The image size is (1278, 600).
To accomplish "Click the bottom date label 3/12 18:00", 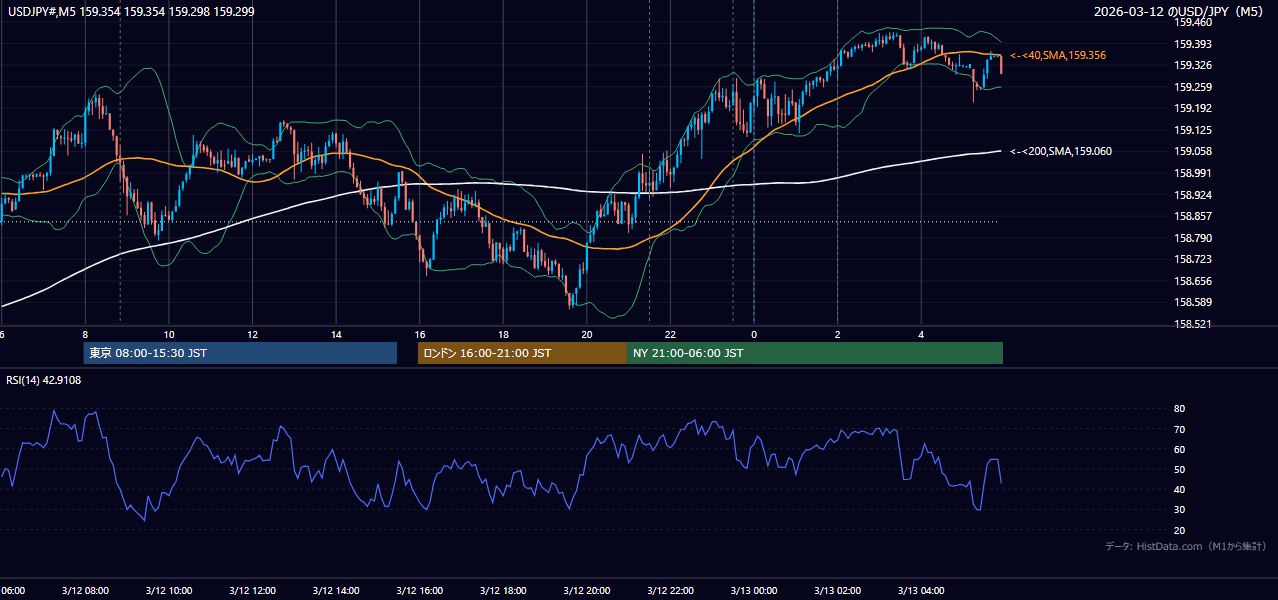I will (503, 591).
